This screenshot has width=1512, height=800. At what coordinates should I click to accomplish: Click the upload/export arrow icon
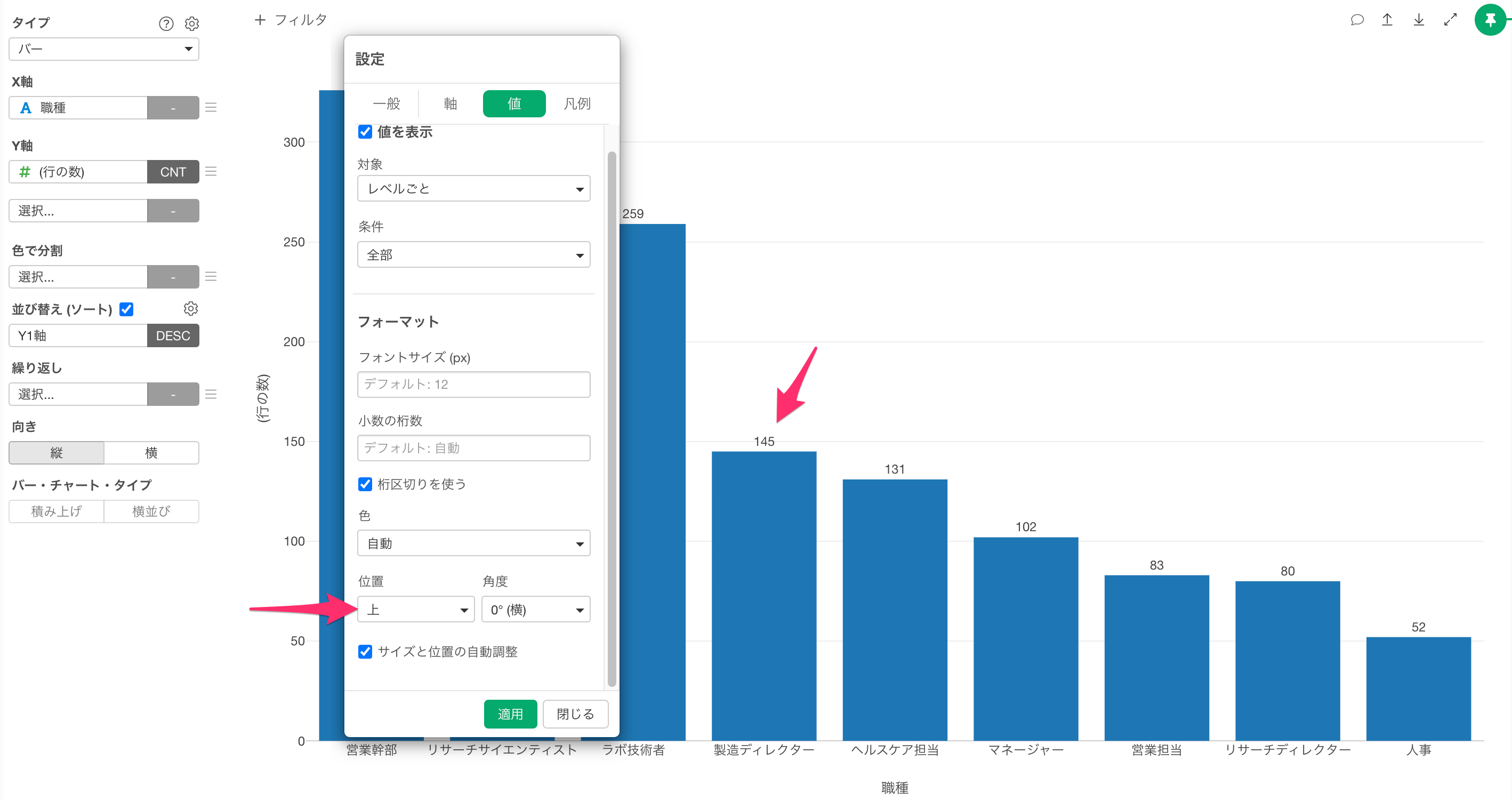tap(1387, 19)
